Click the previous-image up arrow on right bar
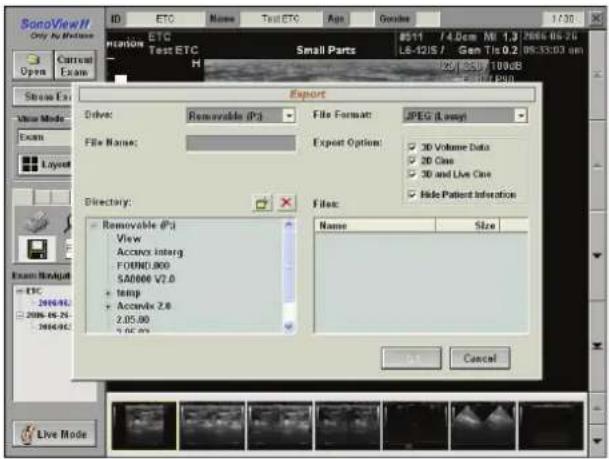The height and width of the screenshot is (459, 609). pos(597,165)
